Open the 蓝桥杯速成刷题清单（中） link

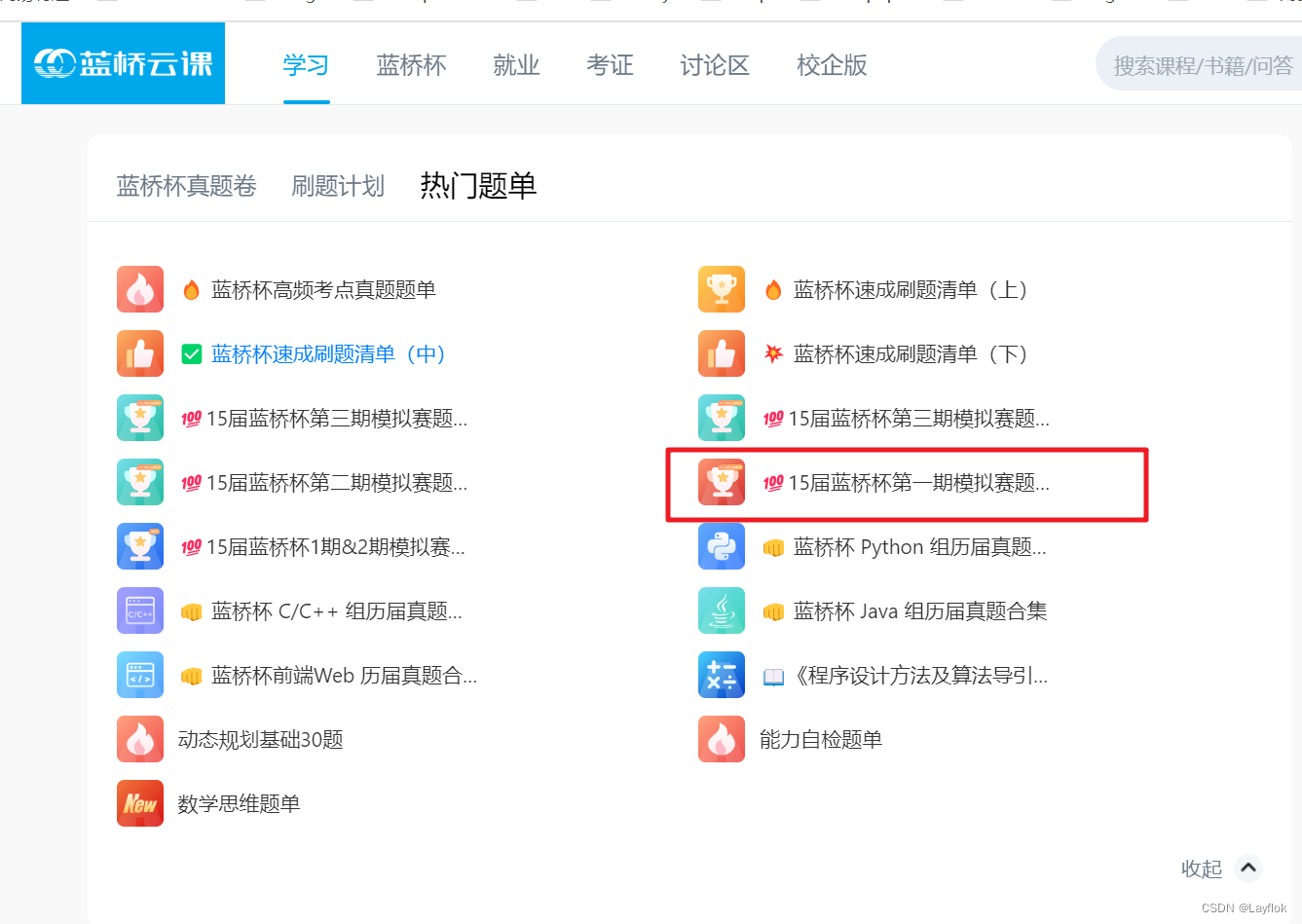click(x=328, y=353)
